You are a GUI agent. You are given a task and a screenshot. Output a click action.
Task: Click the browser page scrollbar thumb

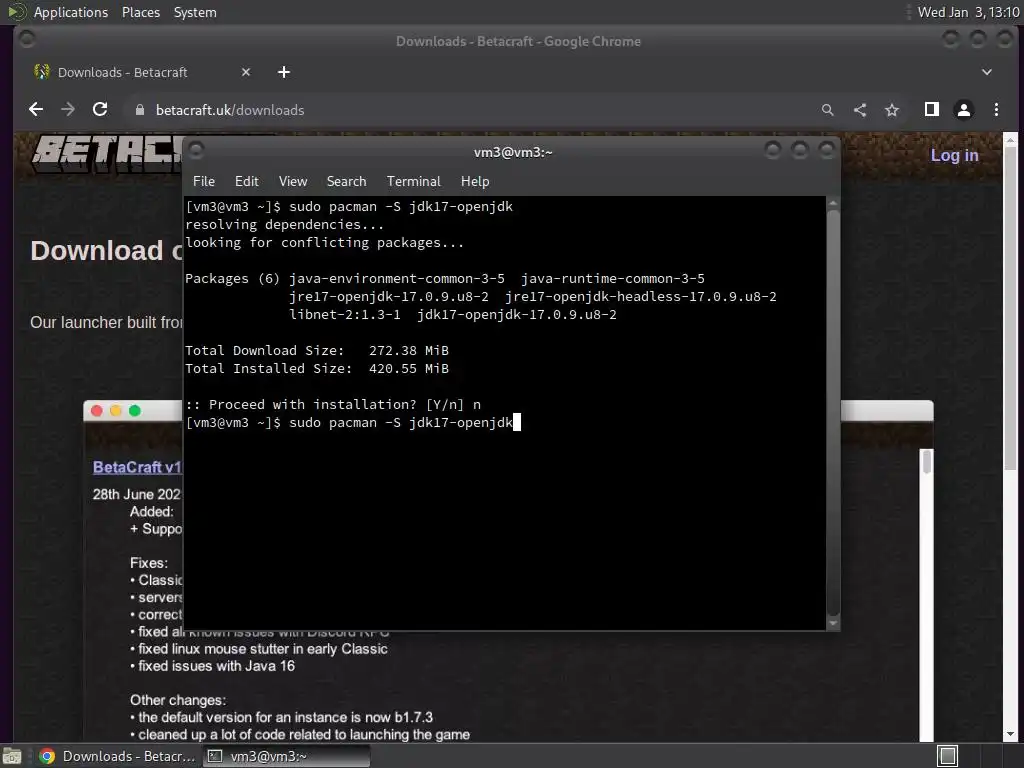point(1010,308)
